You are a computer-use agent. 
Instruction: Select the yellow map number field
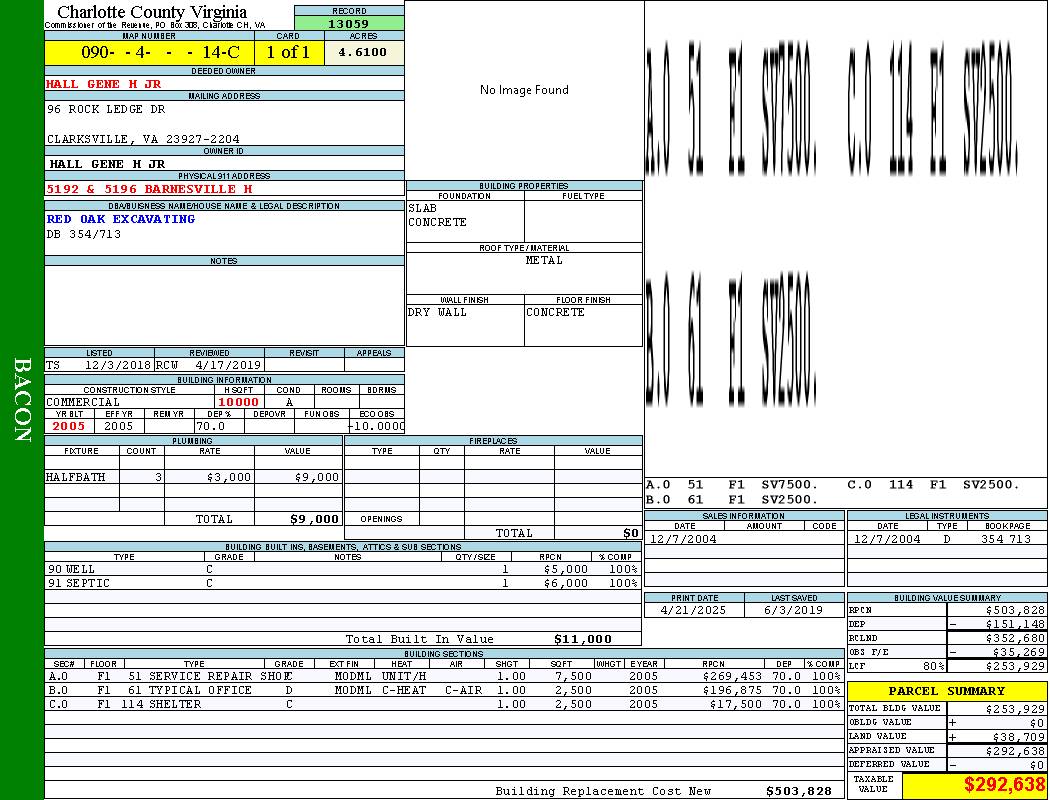click(149, 52)
